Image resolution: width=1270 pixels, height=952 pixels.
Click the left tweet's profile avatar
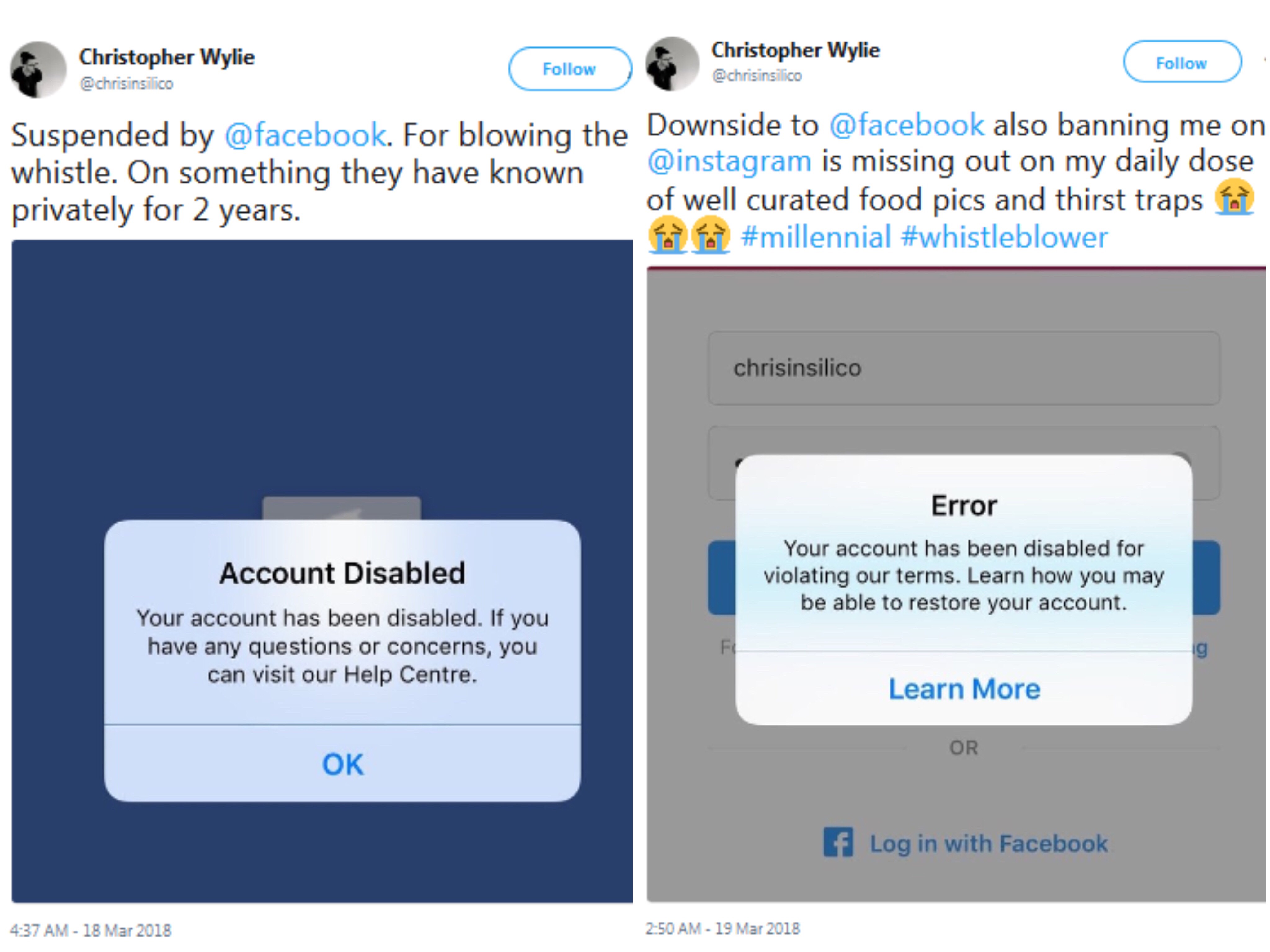pos(38,69)
